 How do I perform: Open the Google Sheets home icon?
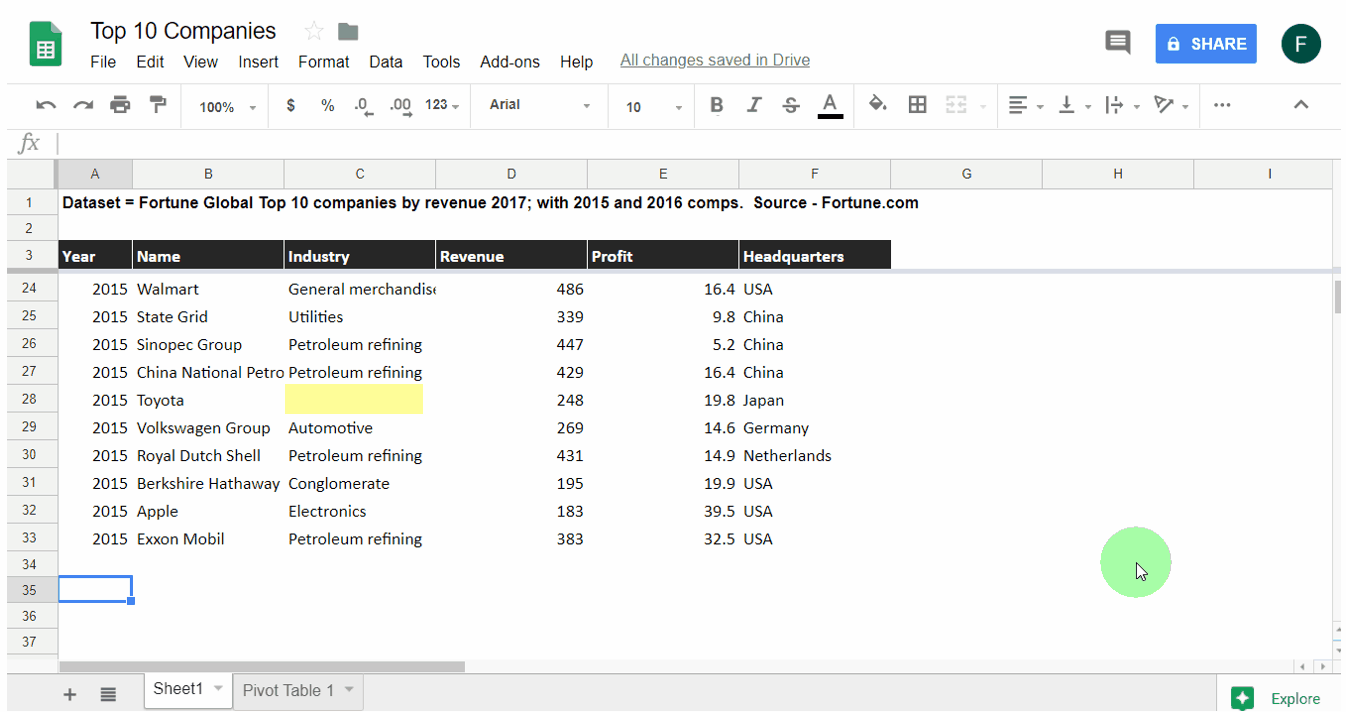46,45
